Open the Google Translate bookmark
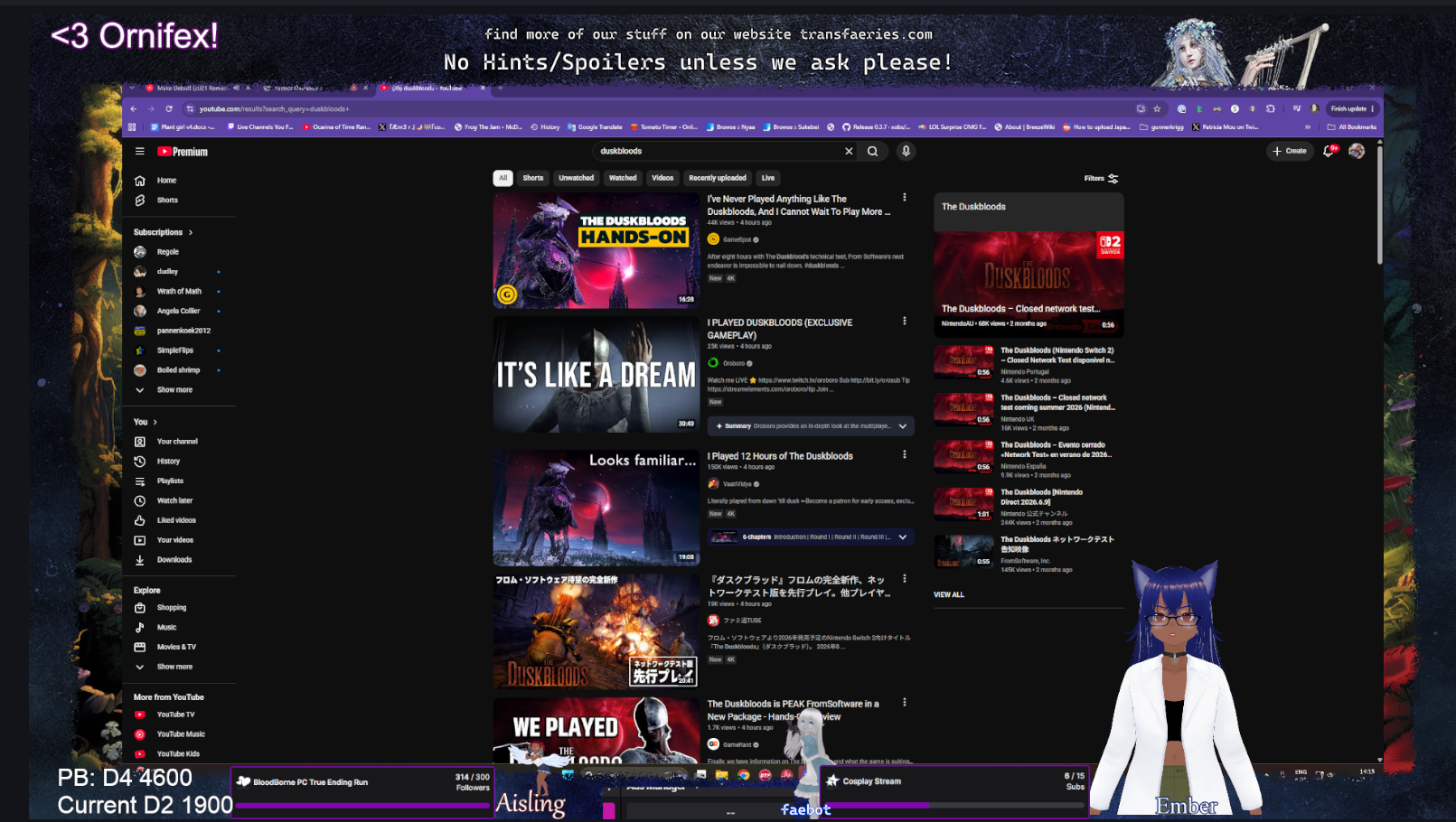Viewport: 1456px width, 822px height. (x=595, y=127)
